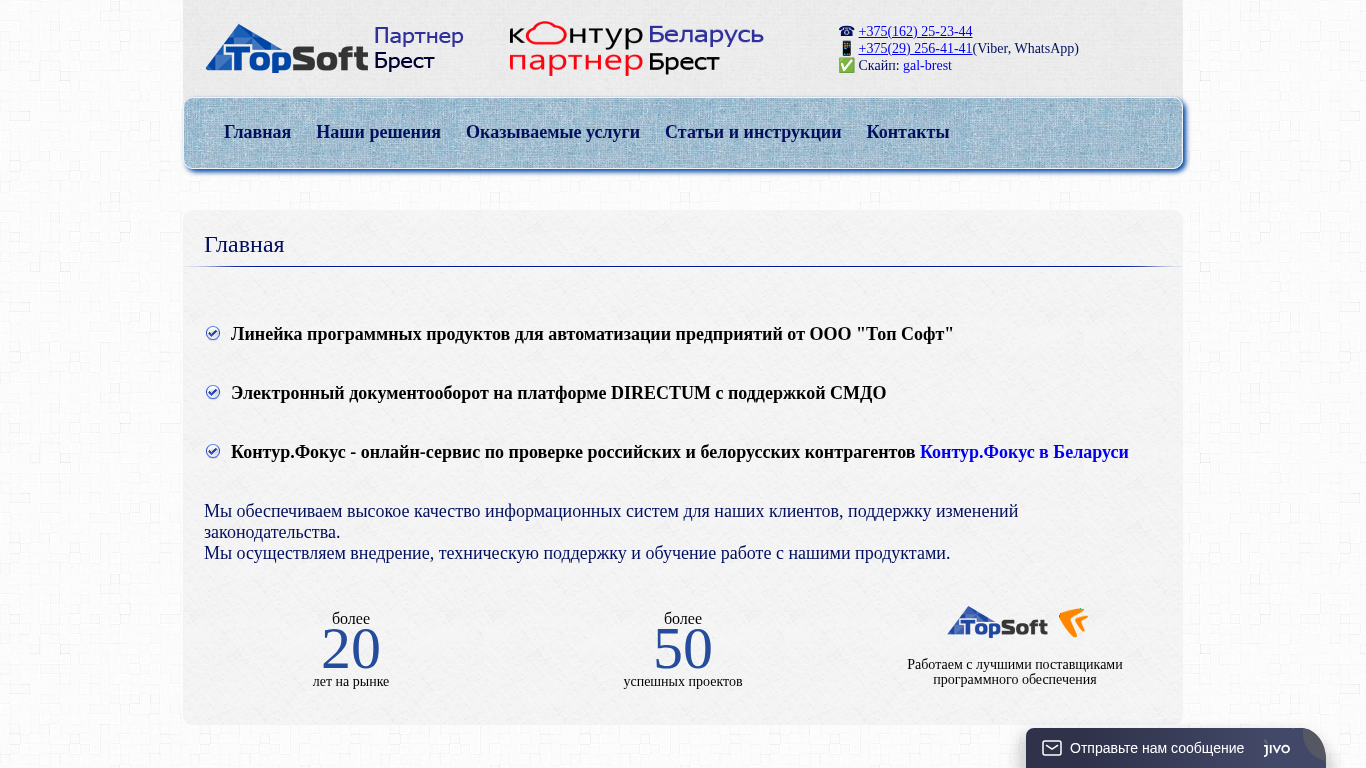This screenshot has height=768, width=1366.
Task: Click the Мы осуществляем внедрение sentence
Action: pos(577,553)
